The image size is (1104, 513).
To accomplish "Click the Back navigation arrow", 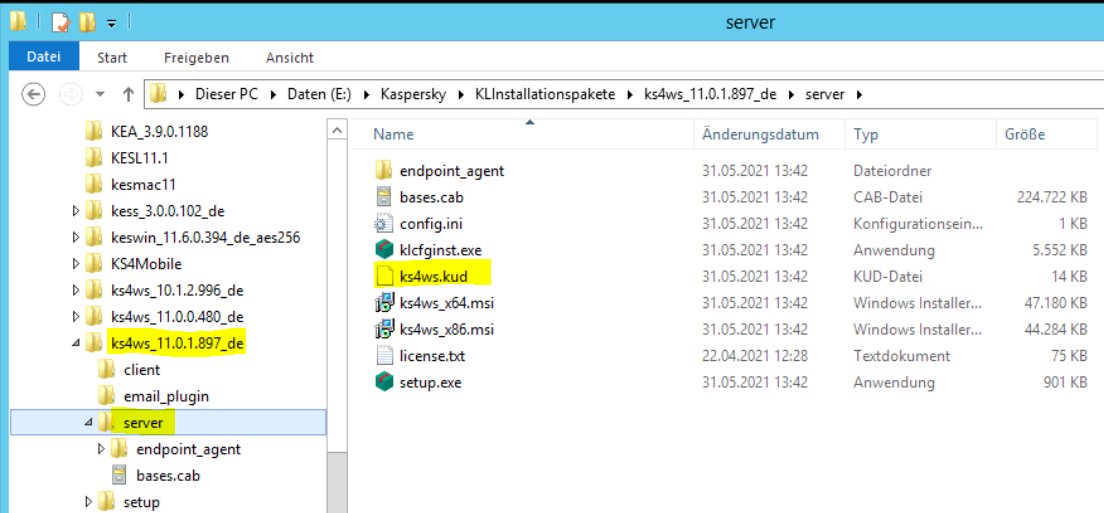I will (34, 94).
